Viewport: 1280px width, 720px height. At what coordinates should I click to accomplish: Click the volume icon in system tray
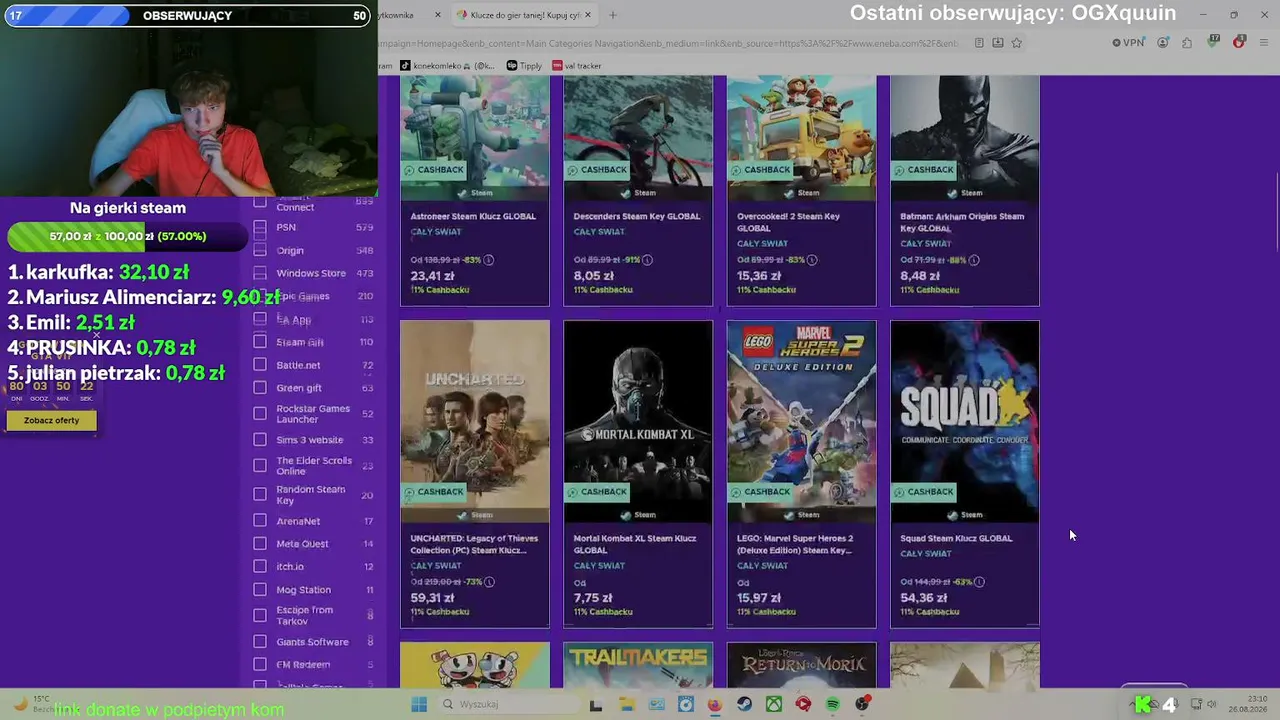1212,704
